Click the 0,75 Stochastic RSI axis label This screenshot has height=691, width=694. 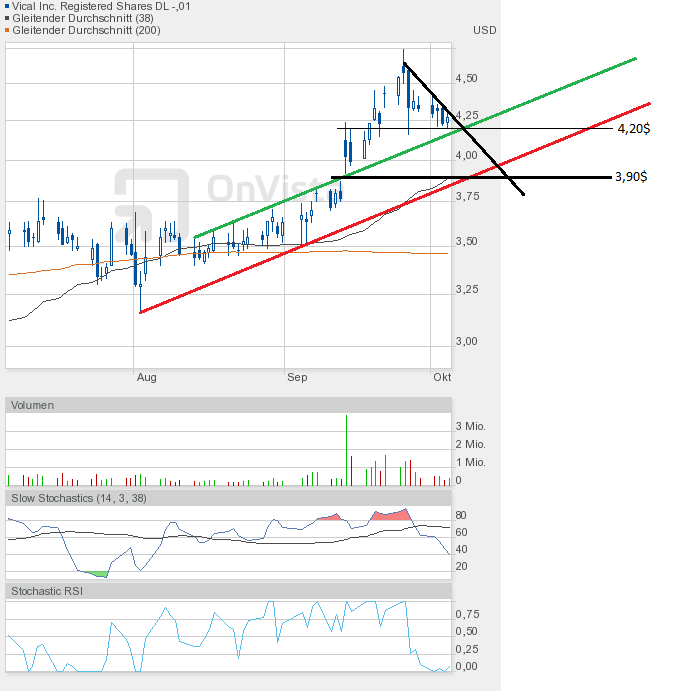point(467,614)
